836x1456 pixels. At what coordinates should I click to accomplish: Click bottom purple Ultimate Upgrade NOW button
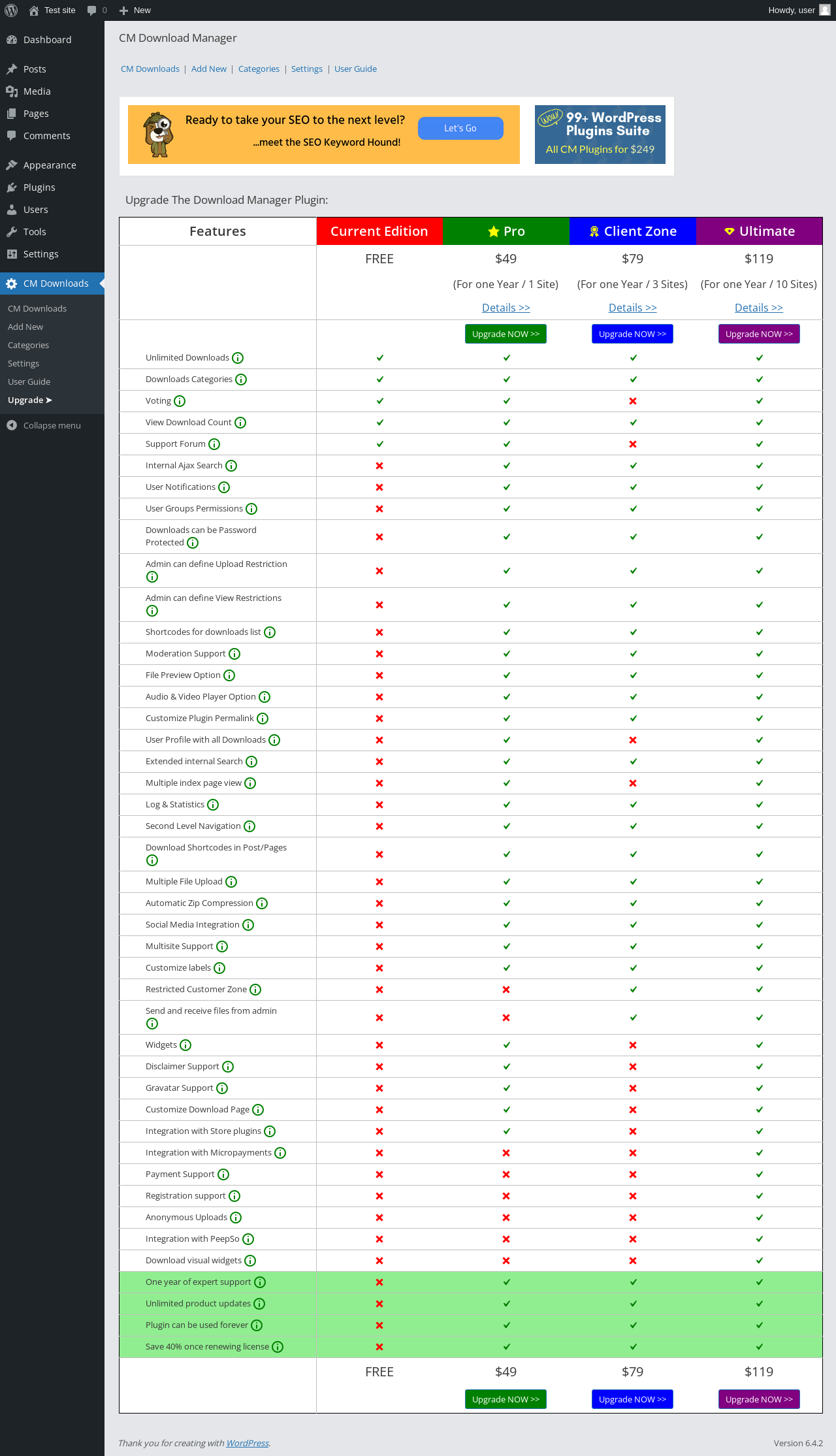tap(759, 1399)
